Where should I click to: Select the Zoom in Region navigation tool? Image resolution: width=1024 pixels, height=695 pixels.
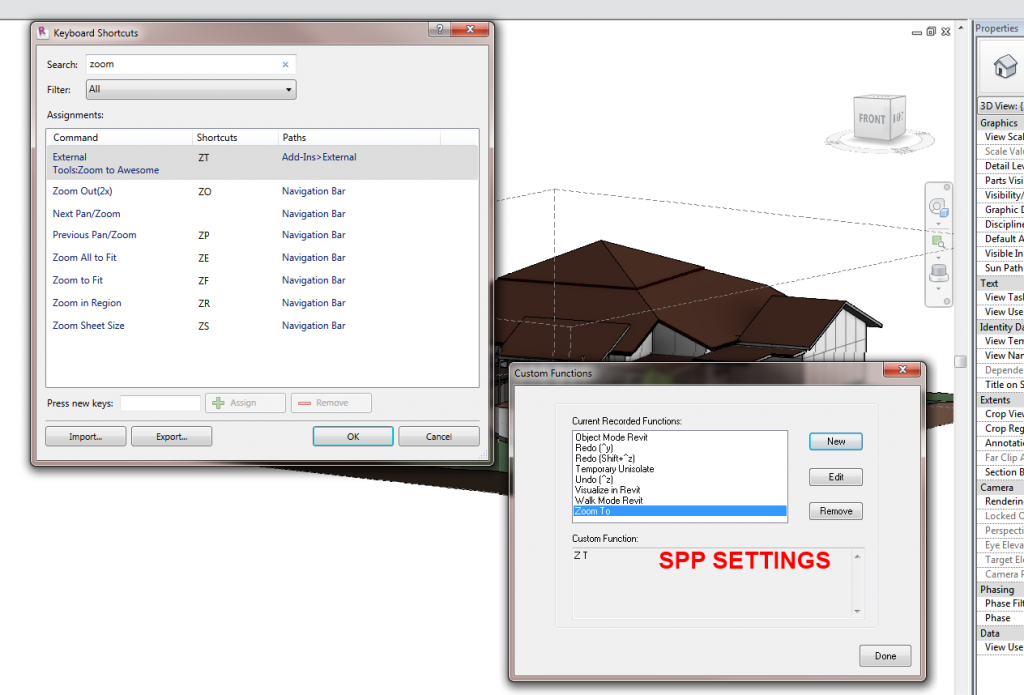pyautogui.click(x=937, y=242)
